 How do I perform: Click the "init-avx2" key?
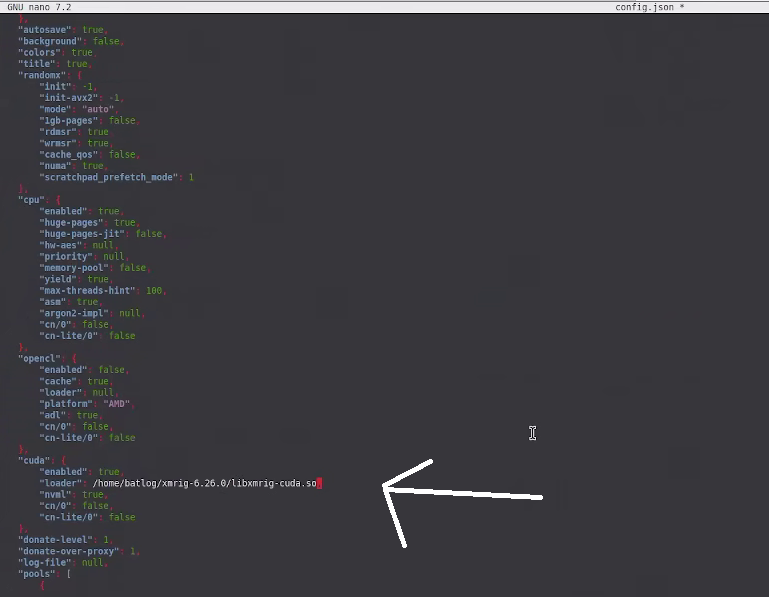69,98
